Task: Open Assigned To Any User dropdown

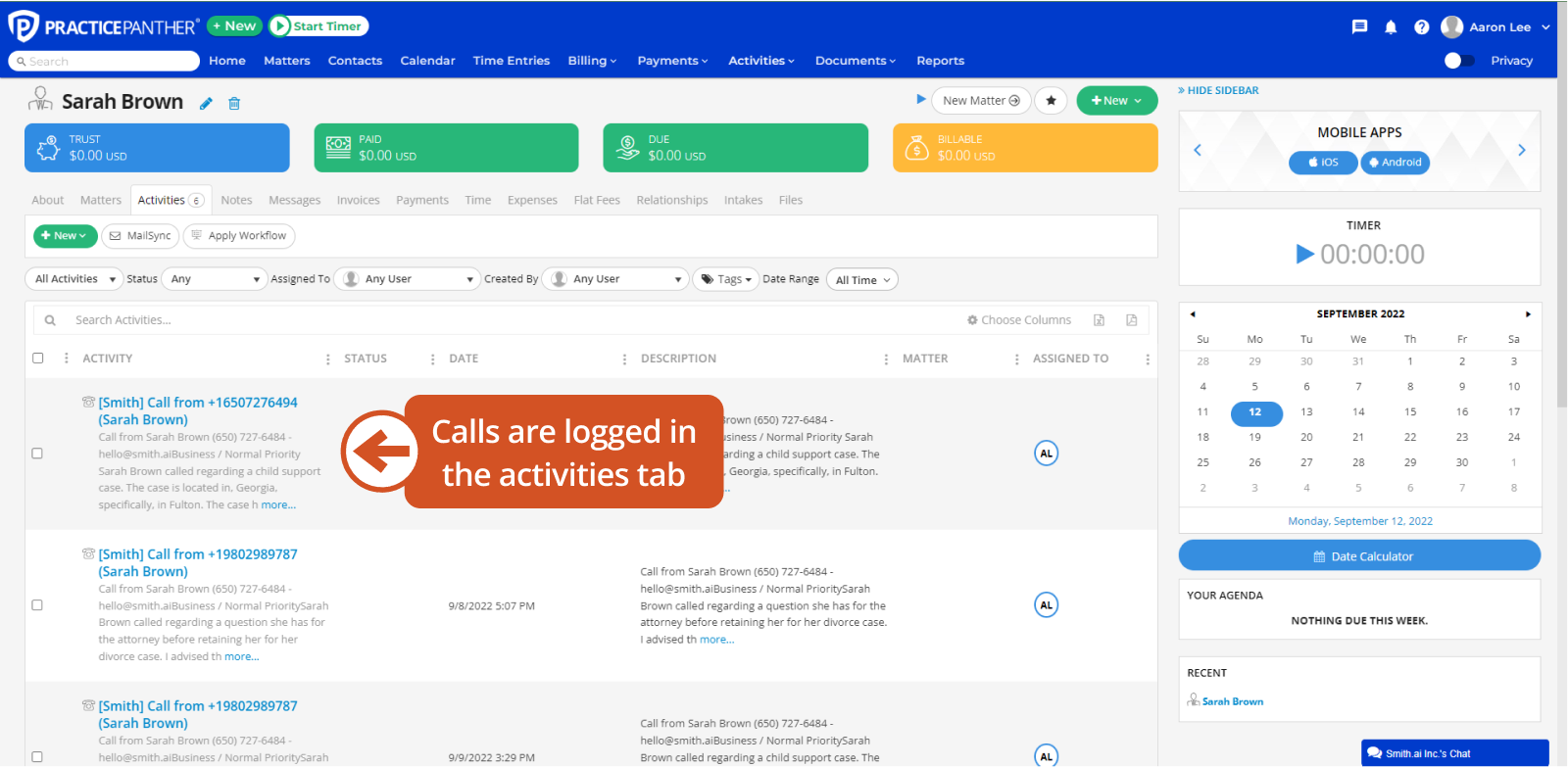Action: coord(407,279)
